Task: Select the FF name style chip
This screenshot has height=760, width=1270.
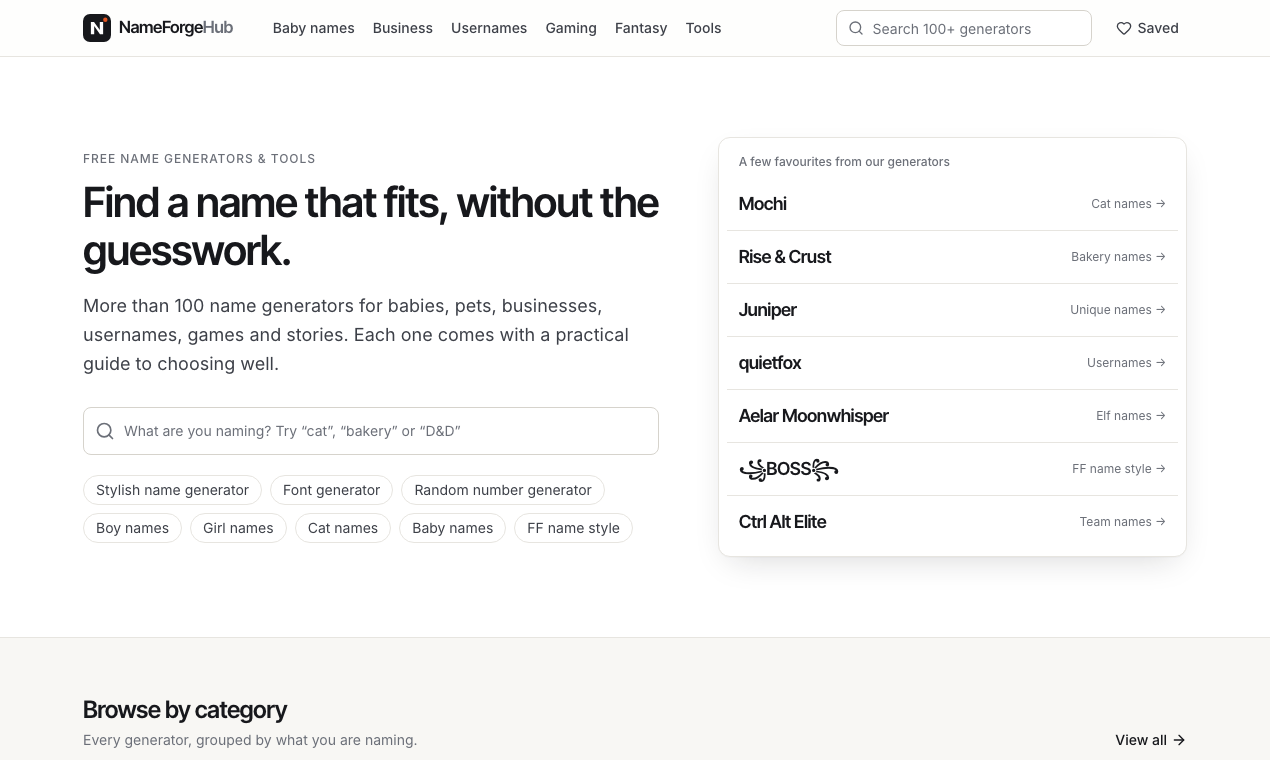Action: [x=573, y=528]
